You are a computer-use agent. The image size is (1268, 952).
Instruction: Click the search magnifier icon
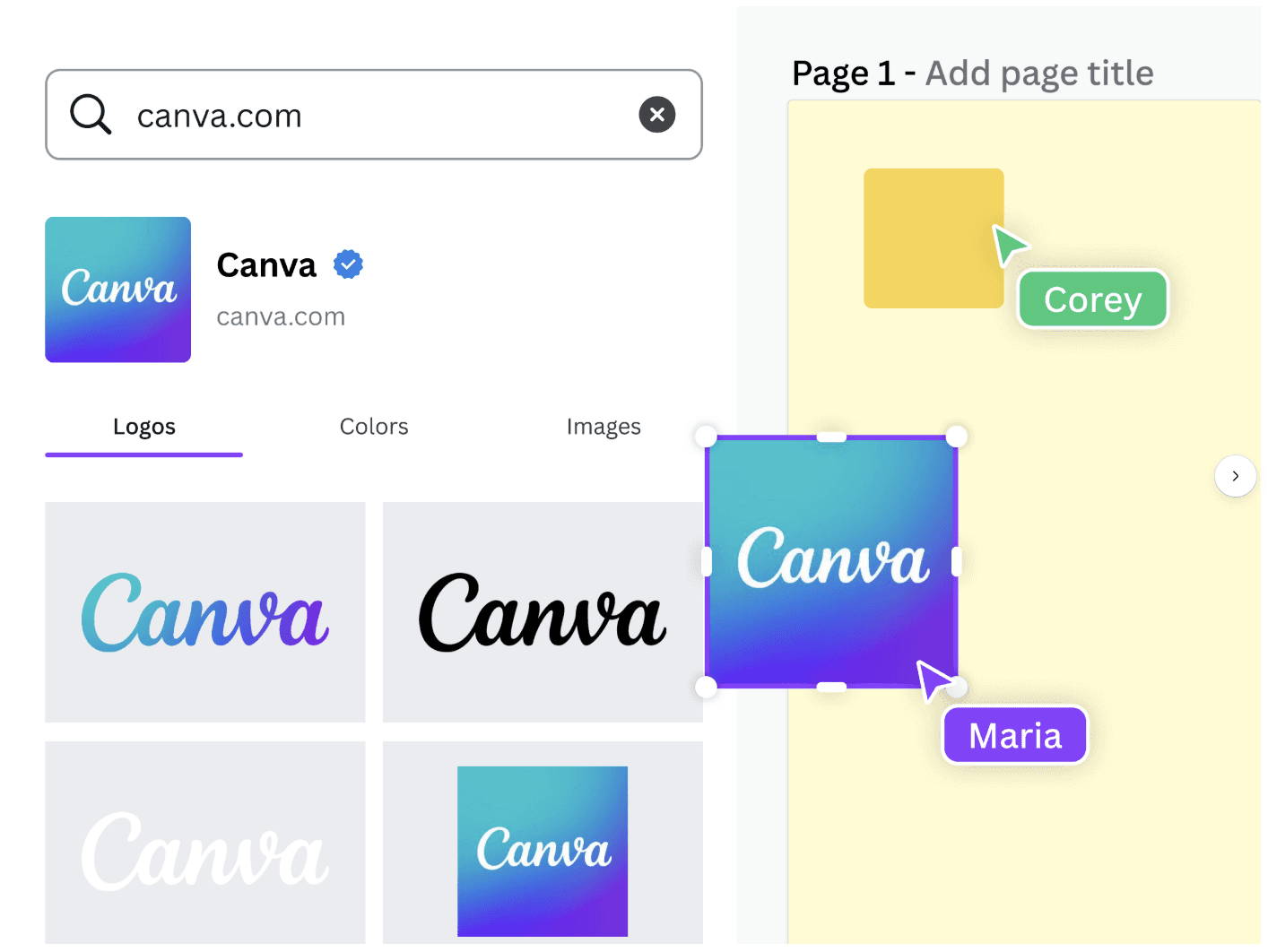point(91,115)
